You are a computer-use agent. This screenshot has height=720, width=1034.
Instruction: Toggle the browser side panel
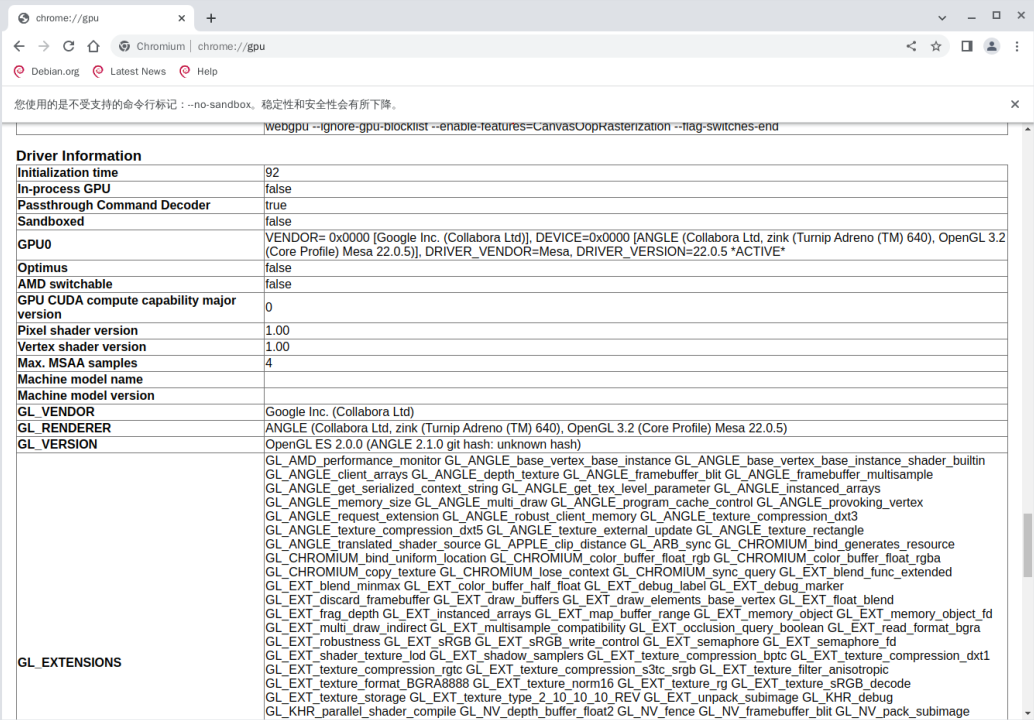click(x=967, y=46)
